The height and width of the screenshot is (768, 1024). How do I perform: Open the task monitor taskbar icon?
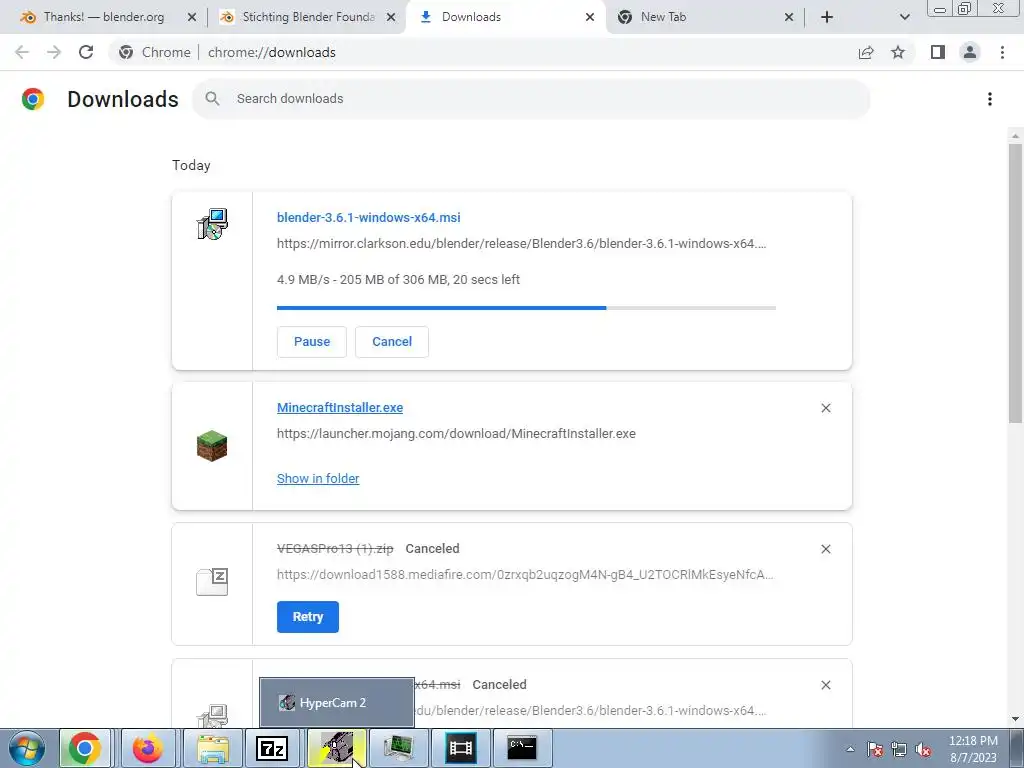click(398, 748)
